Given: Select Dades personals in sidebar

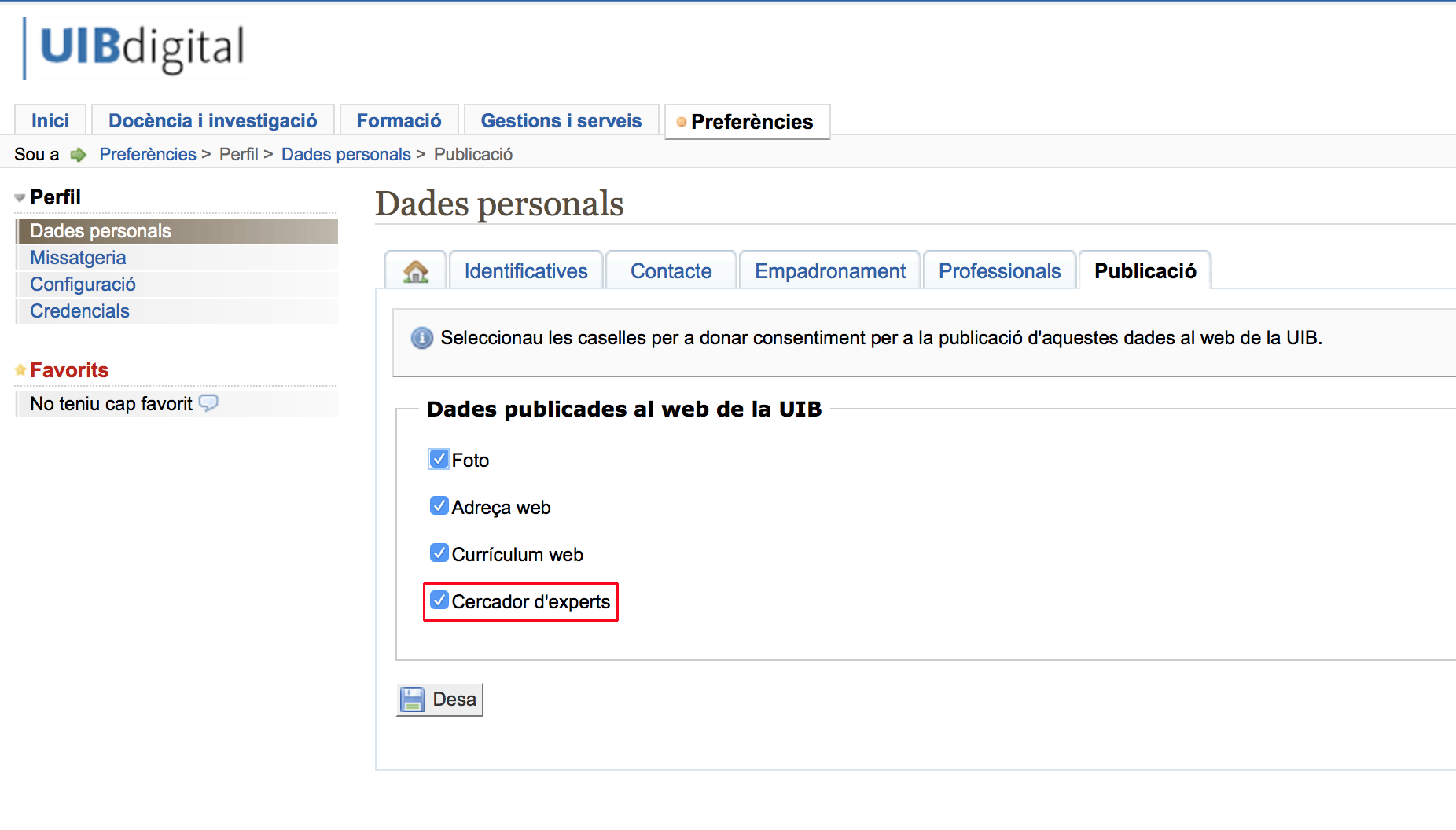Looking at the screenshot, I should 177,231.
